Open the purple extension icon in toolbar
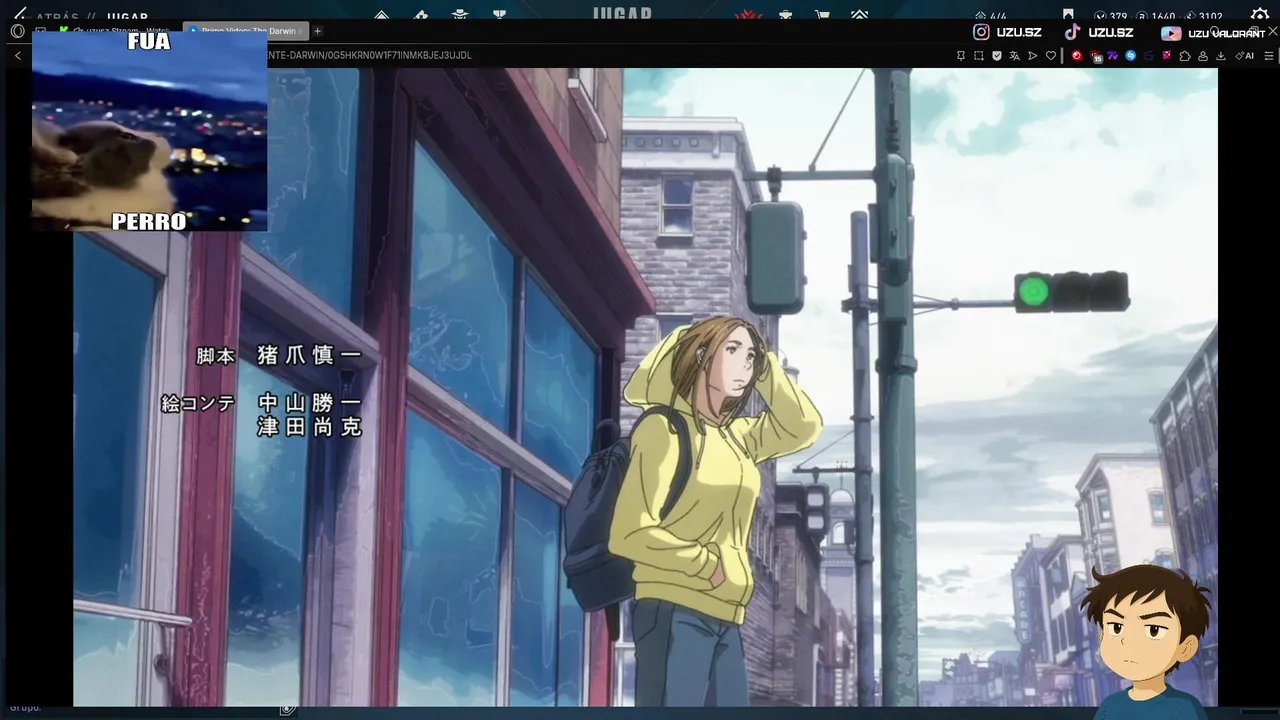This screenshot has height=720, width=1280. [x=1113, y=56]
